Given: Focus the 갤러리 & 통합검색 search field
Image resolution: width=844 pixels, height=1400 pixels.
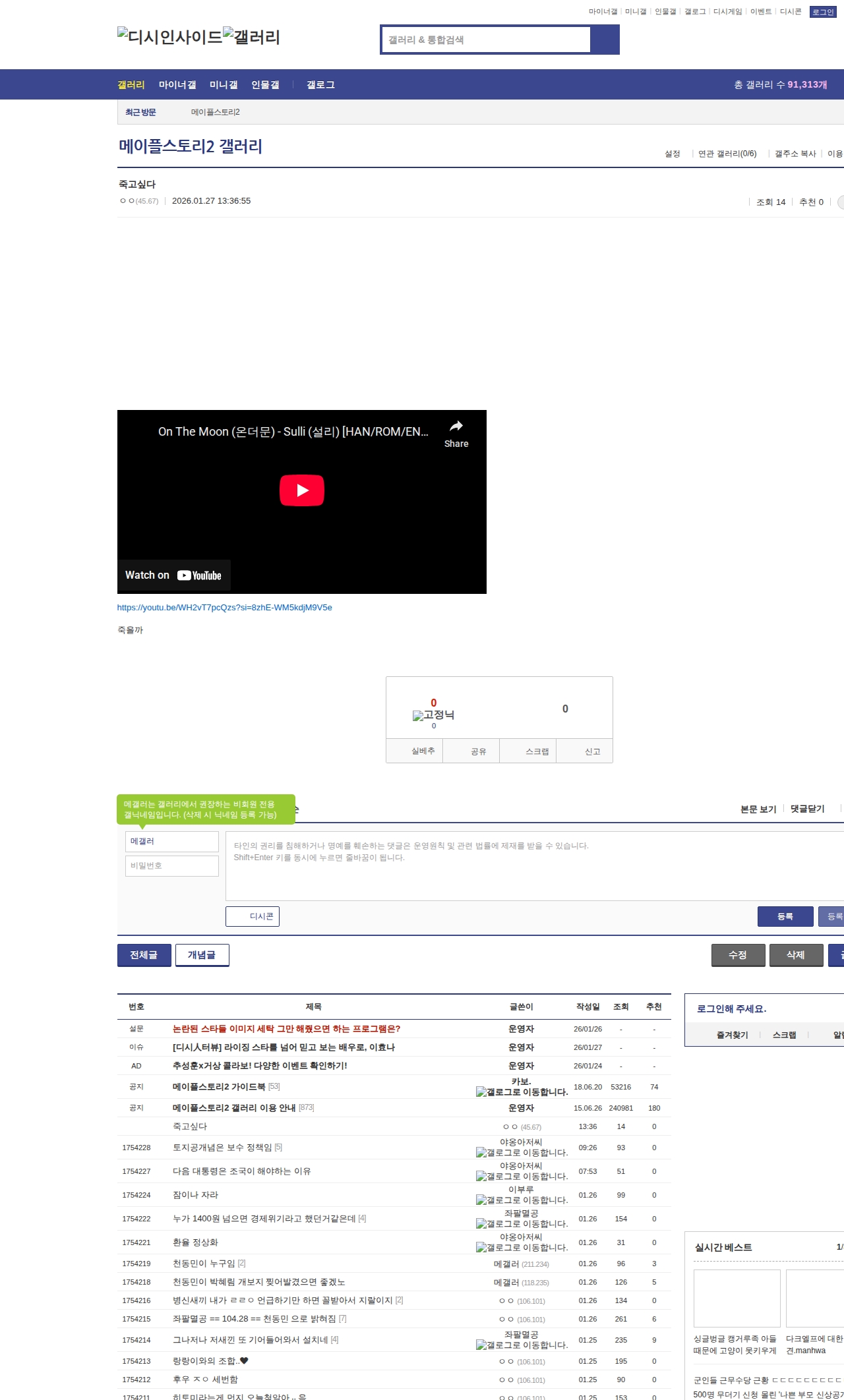Looking at the screenshot, I should point(487,40).
